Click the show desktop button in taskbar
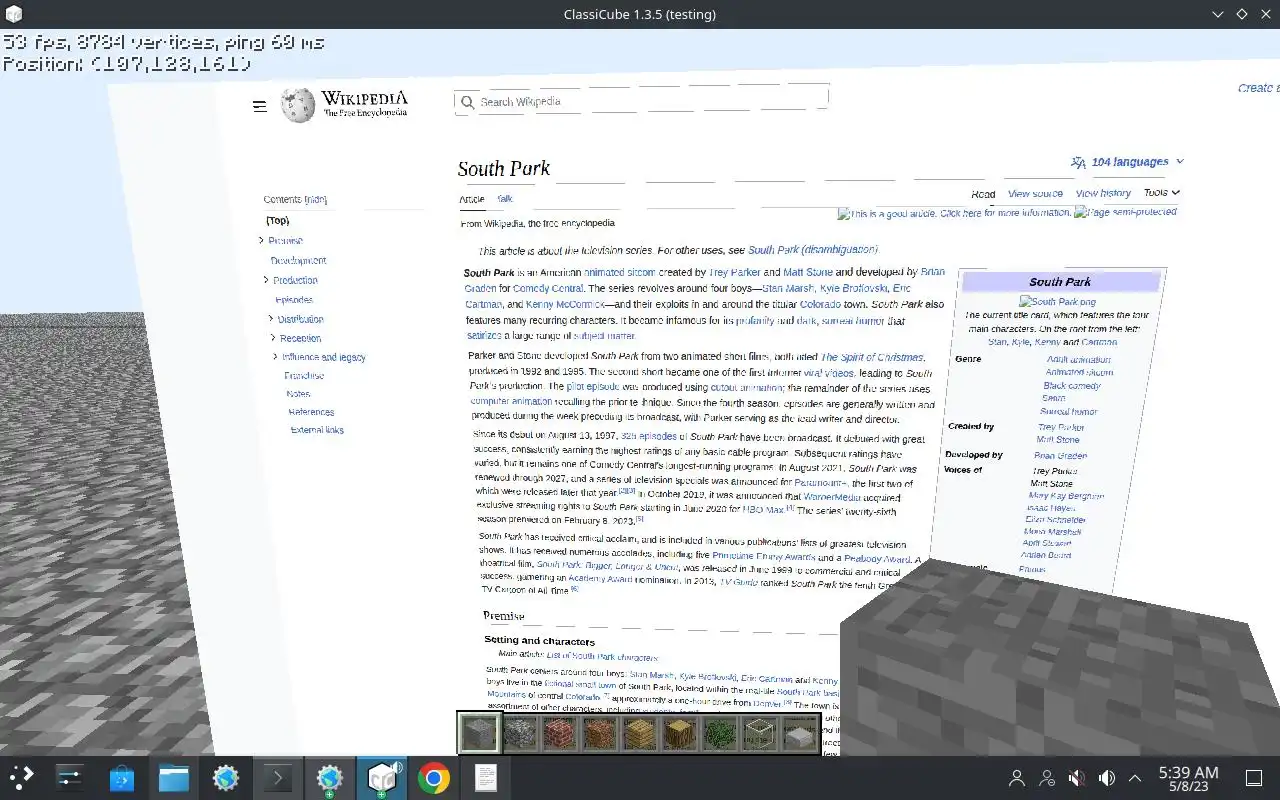The width and height of the screenshot is (1280, 800). 1253,778
